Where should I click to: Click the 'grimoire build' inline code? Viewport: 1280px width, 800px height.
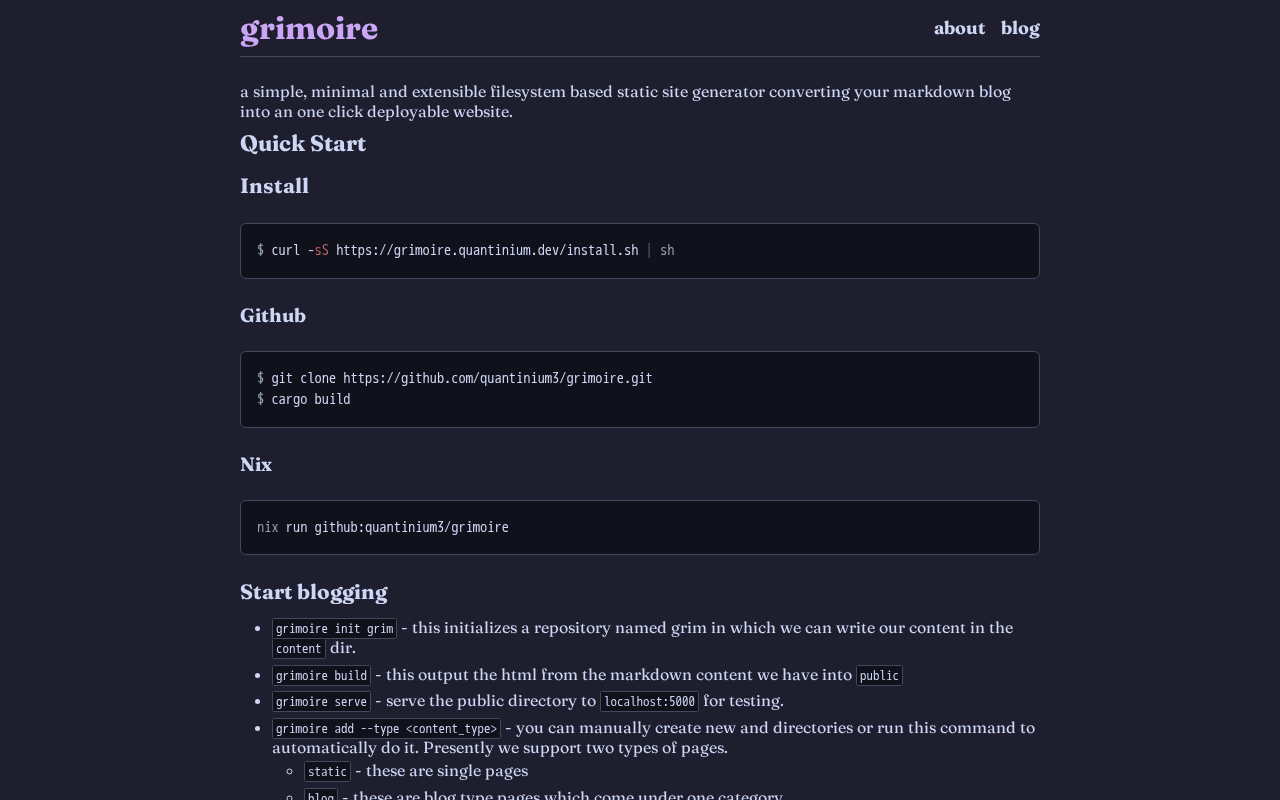(x=321, y=676)
